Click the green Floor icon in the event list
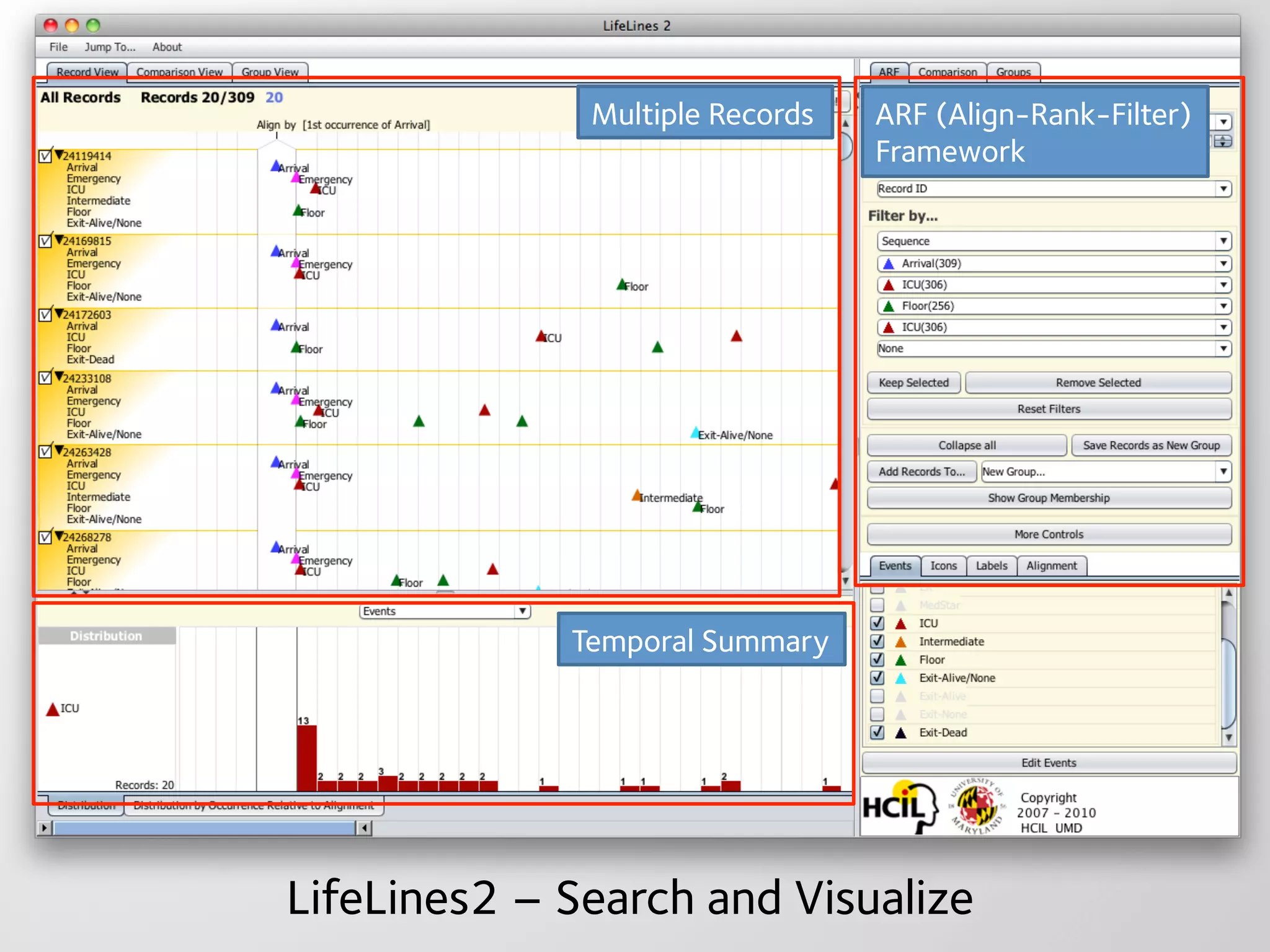 [x=901, y=660]
